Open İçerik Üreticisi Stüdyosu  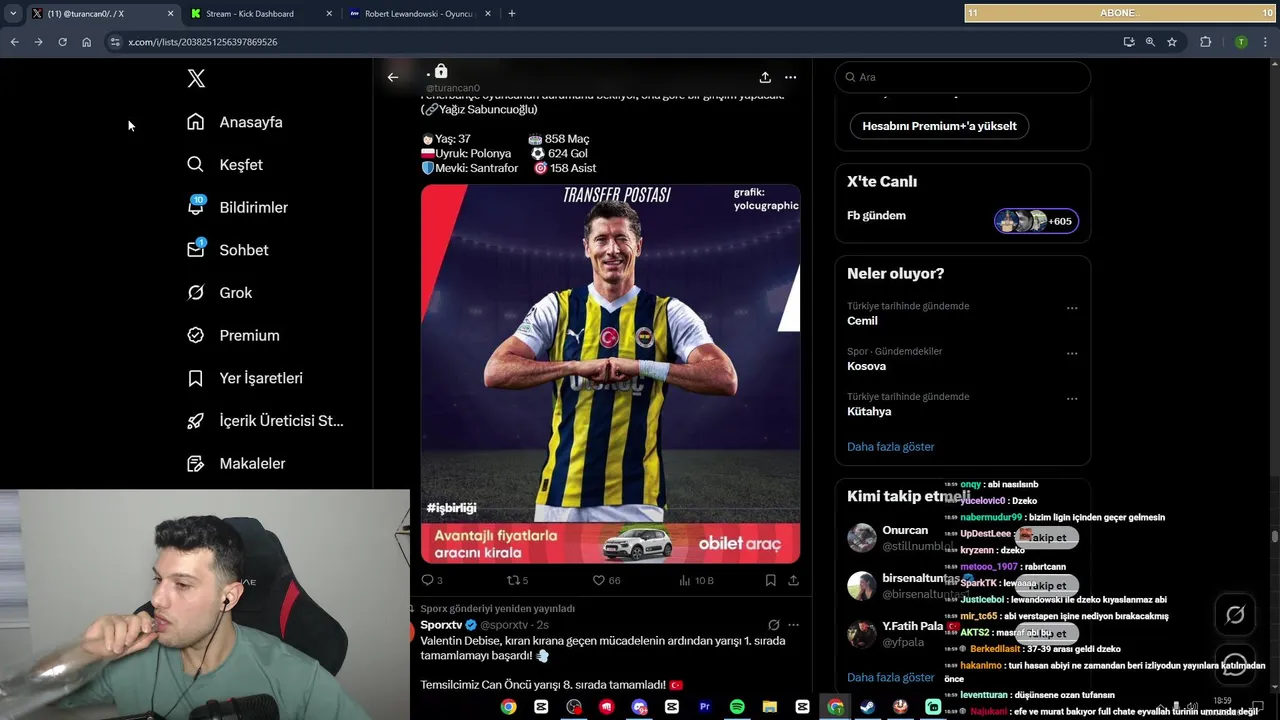tap(266, 421)
